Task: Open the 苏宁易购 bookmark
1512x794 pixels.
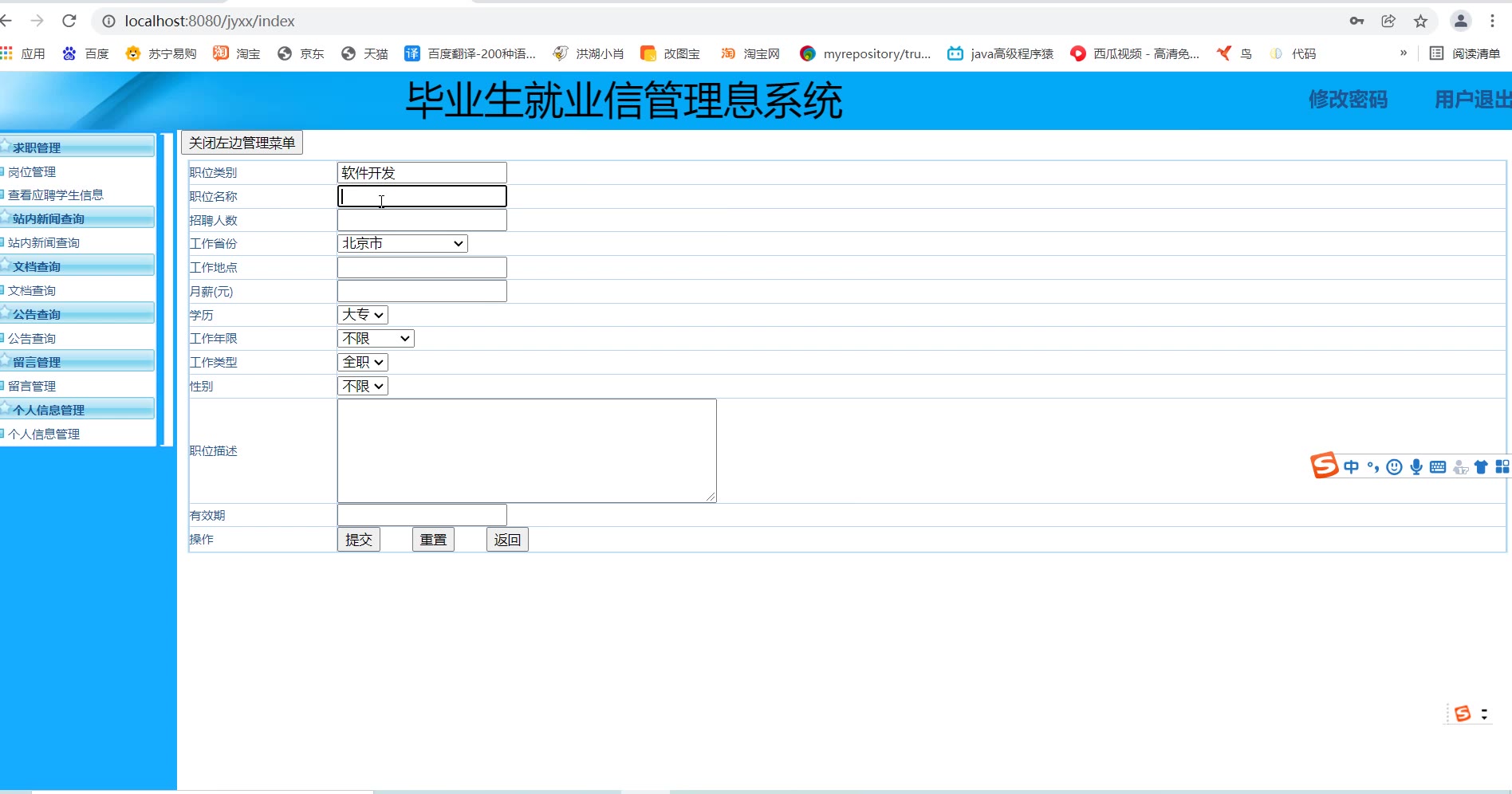Action: (161, 53)
